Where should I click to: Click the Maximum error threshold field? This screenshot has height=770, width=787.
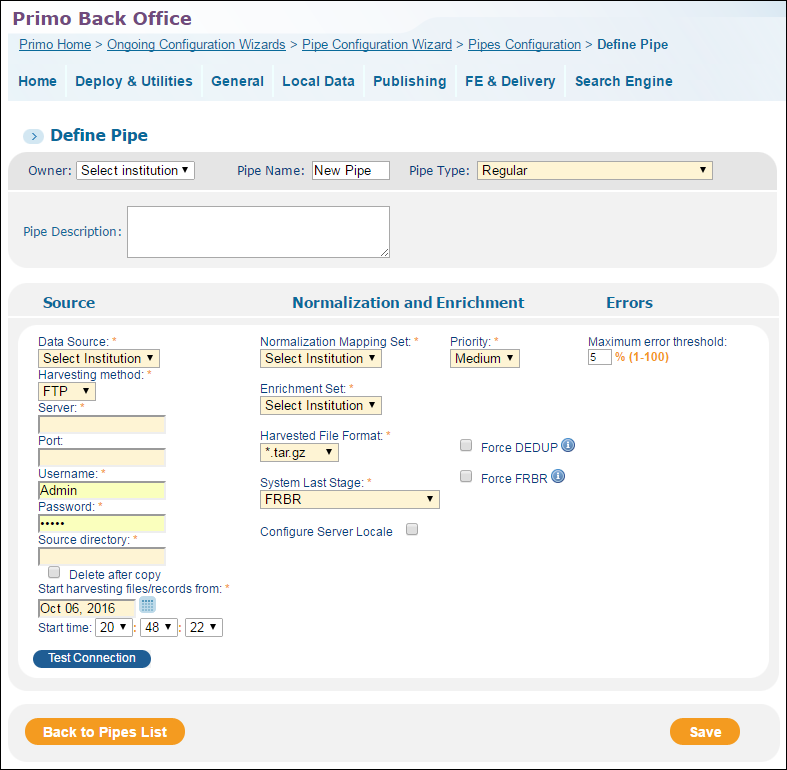(x=600, y=357)
